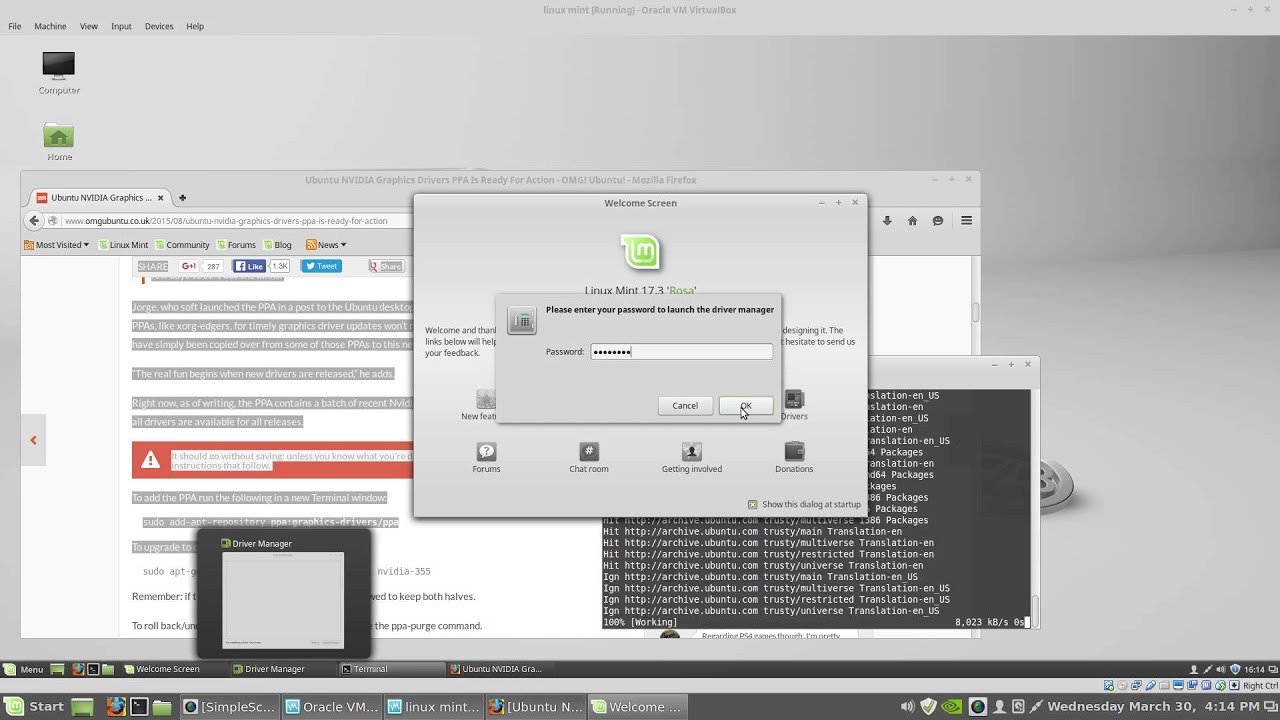Click the Linux Mint logo in Welcome Screen
This screenshot has height=720, width=1280.
(641, 251)
